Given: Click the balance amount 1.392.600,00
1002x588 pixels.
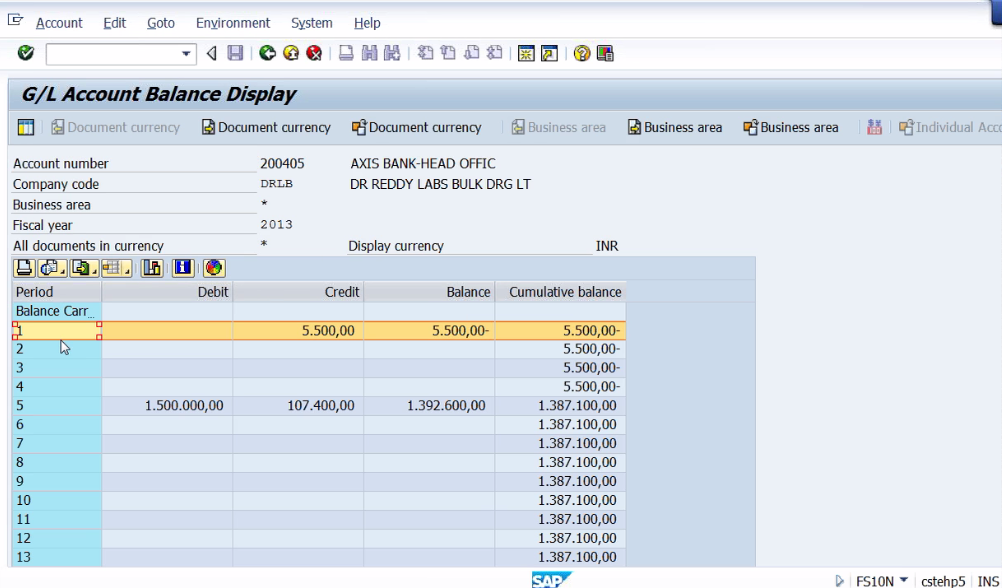Looking at the screenshot, I should pos(446,406).
